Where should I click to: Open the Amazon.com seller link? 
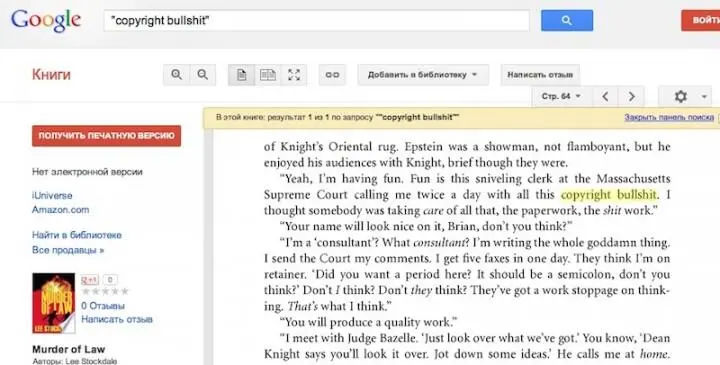pos(60,210)
